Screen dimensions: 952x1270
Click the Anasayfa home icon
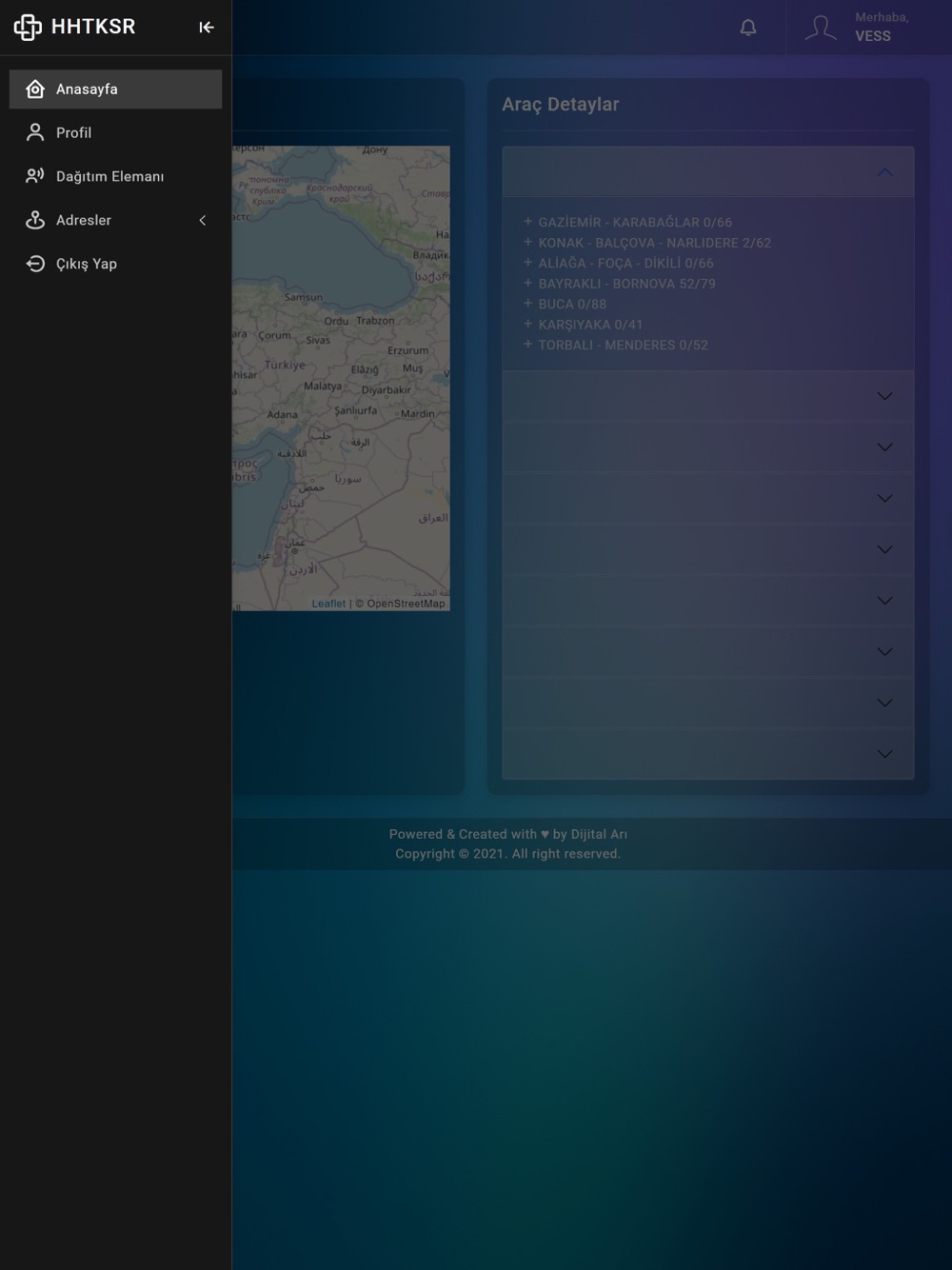point(35,89)
